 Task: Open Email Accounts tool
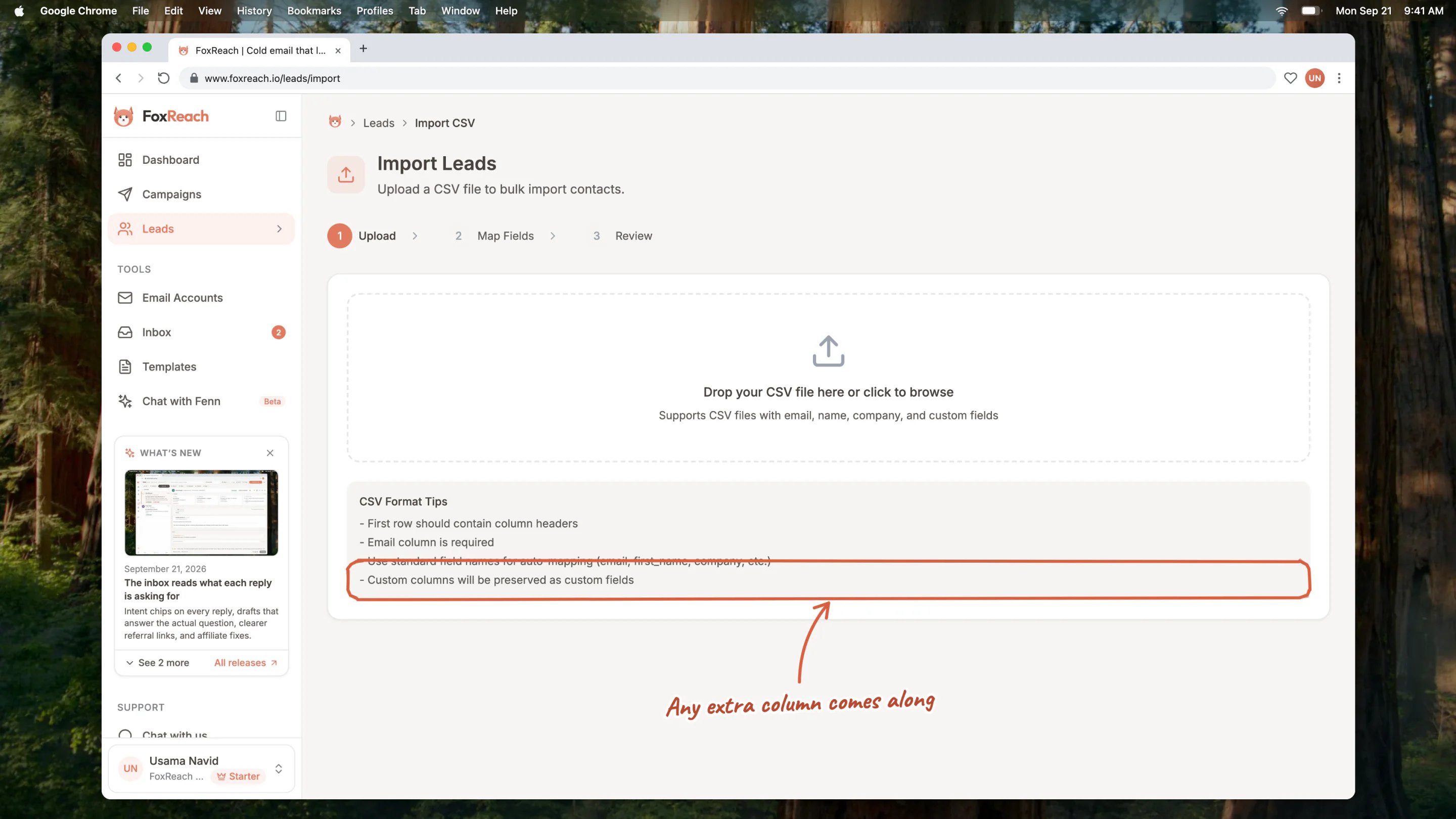click(201, 298)
